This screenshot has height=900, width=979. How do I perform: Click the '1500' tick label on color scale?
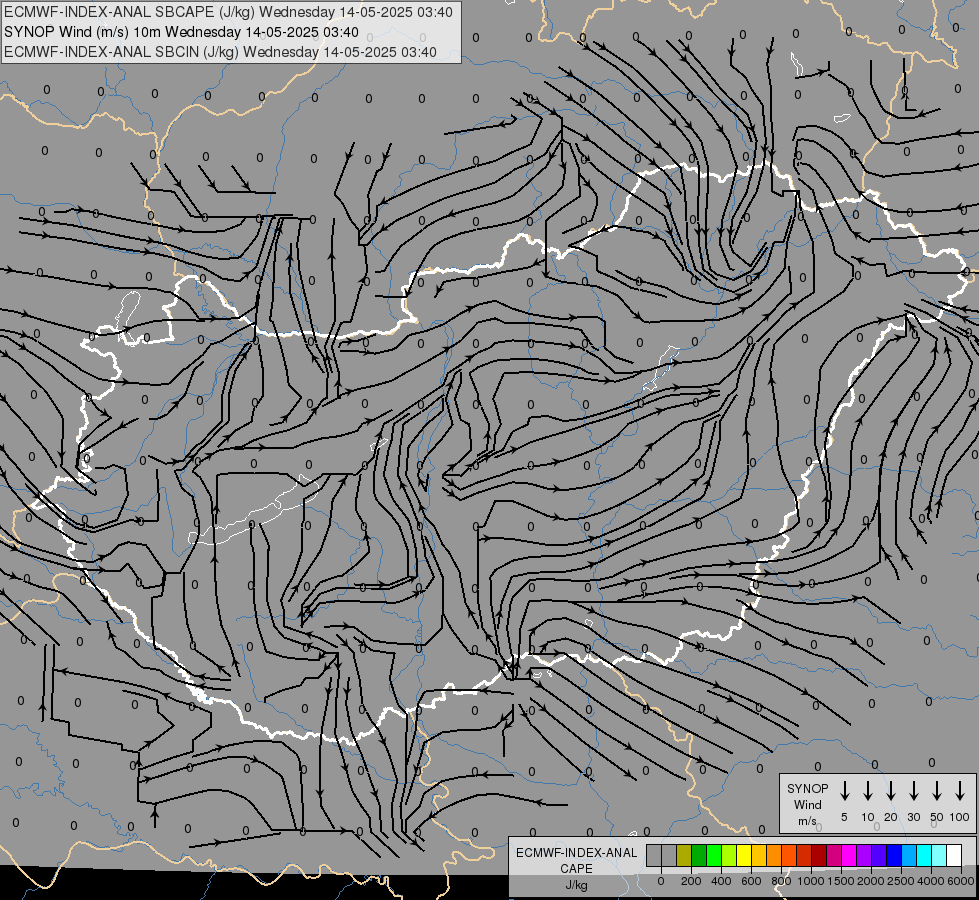pos(841,881)
